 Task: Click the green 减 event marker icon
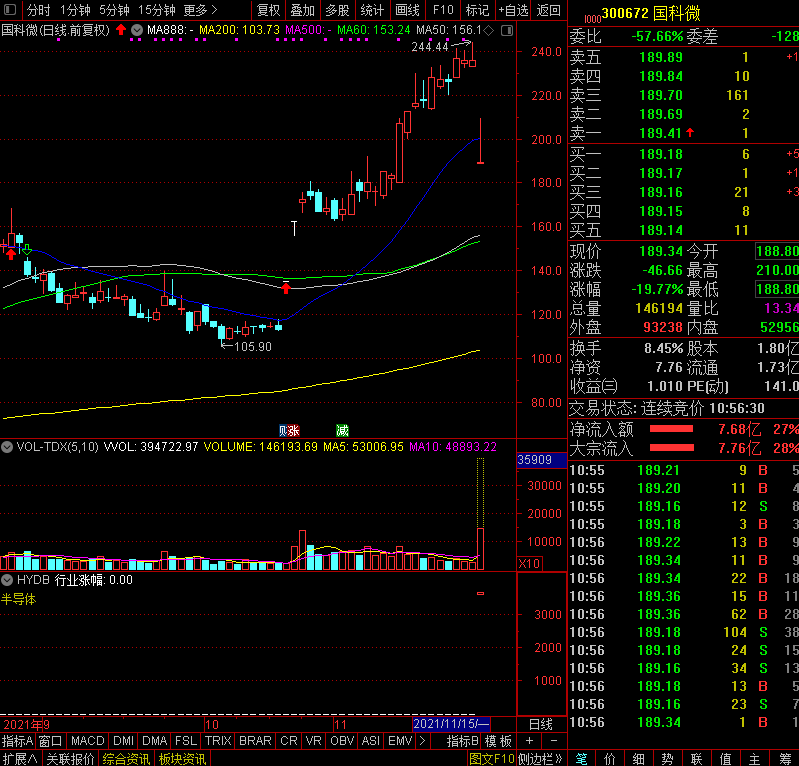[x=343, y=430]
